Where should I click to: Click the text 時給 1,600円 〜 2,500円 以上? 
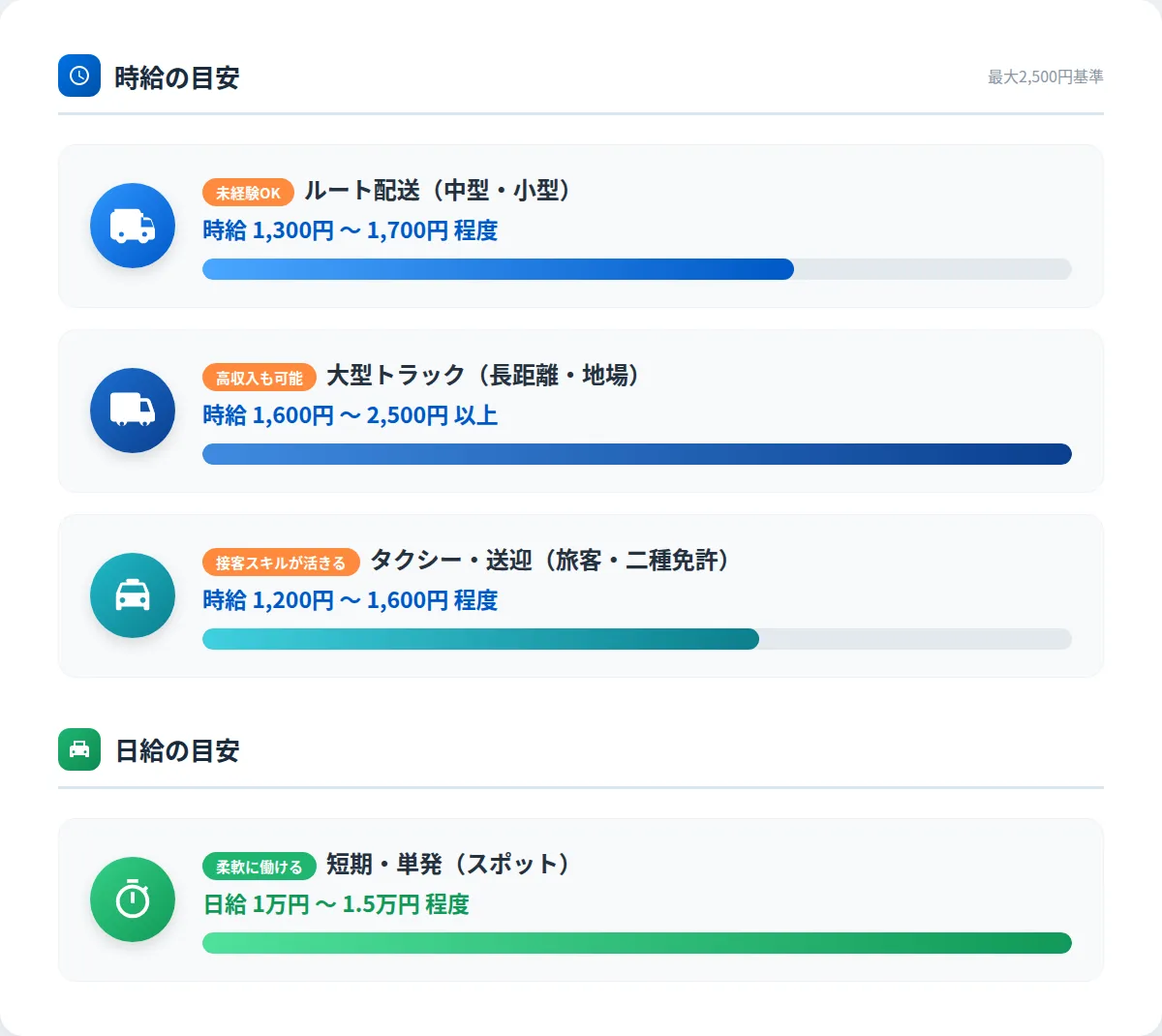coord(351,415)
